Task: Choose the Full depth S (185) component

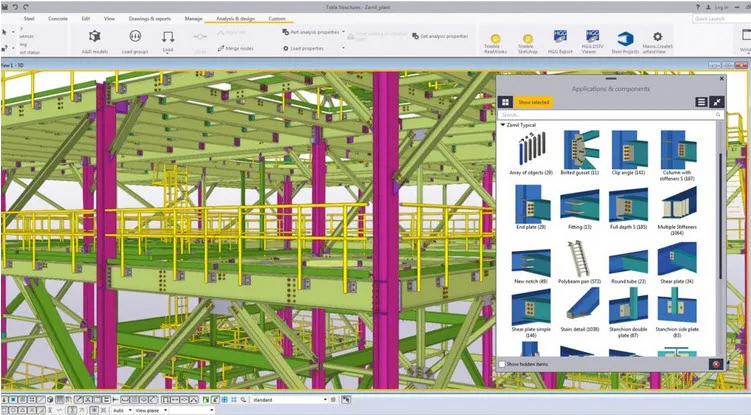Action: click(628, 208)
